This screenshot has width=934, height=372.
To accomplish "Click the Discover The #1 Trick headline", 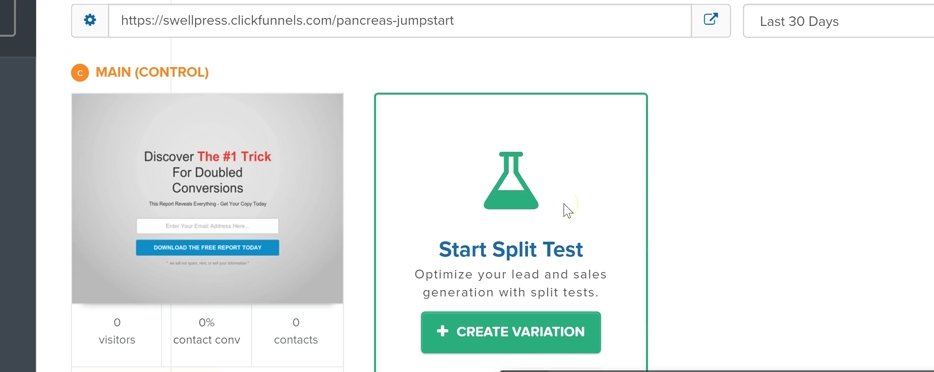I will 207,173.
